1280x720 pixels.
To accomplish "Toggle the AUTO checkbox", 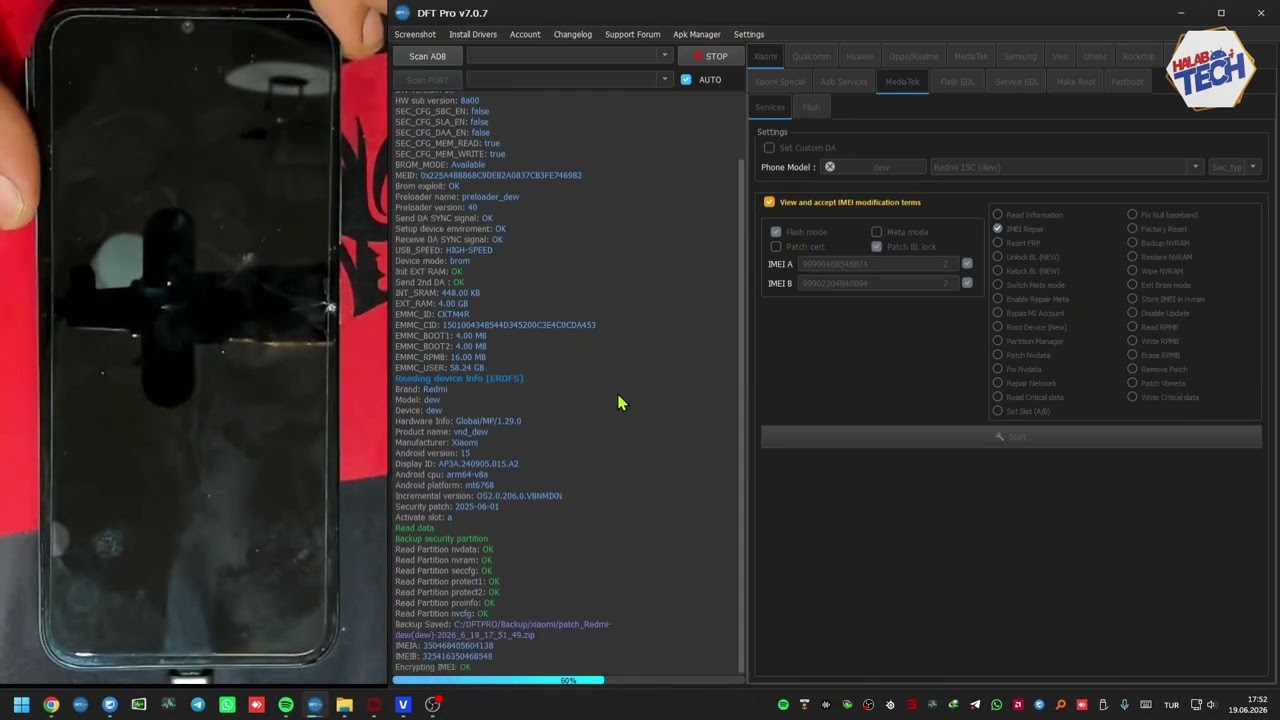I will click(686, 80).
